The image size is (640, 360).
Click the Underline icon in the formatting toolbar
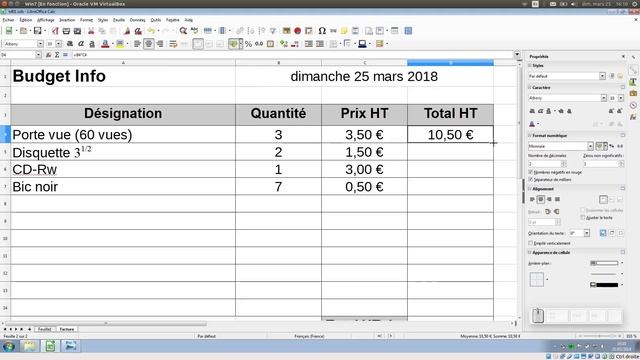click(92, 44)
